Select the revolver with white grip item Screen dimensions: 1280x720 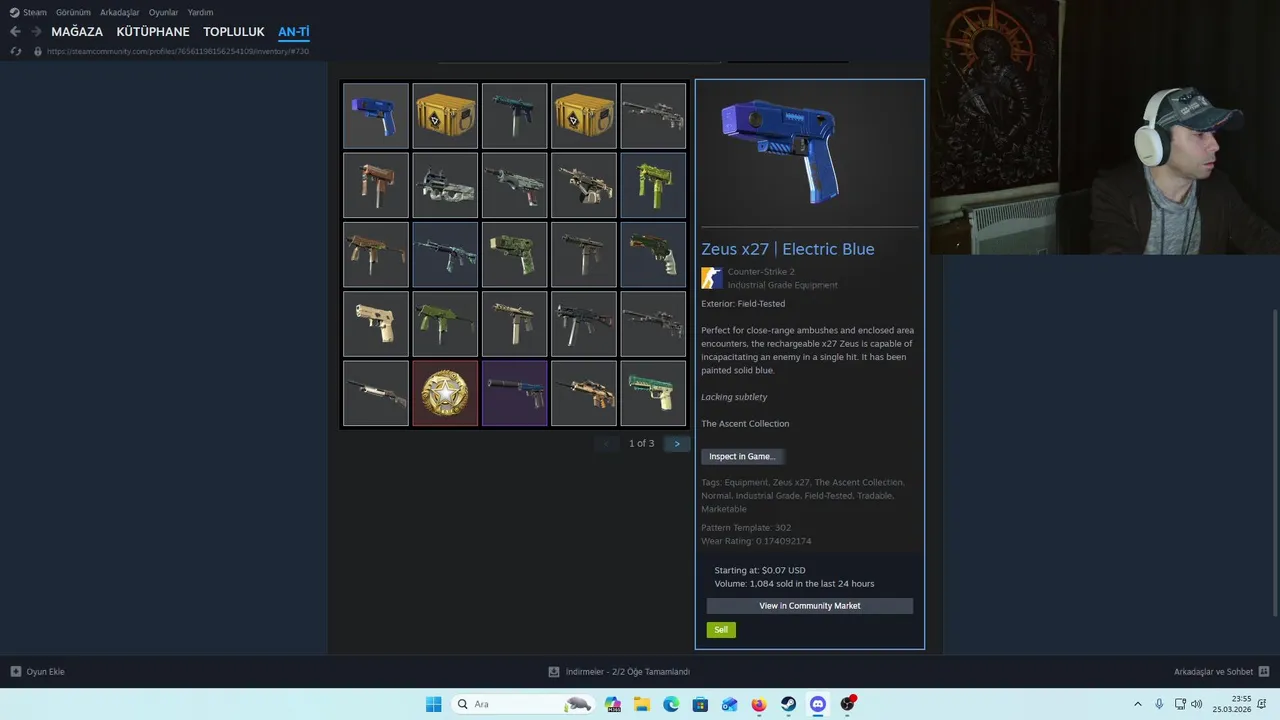click(653, 254)
